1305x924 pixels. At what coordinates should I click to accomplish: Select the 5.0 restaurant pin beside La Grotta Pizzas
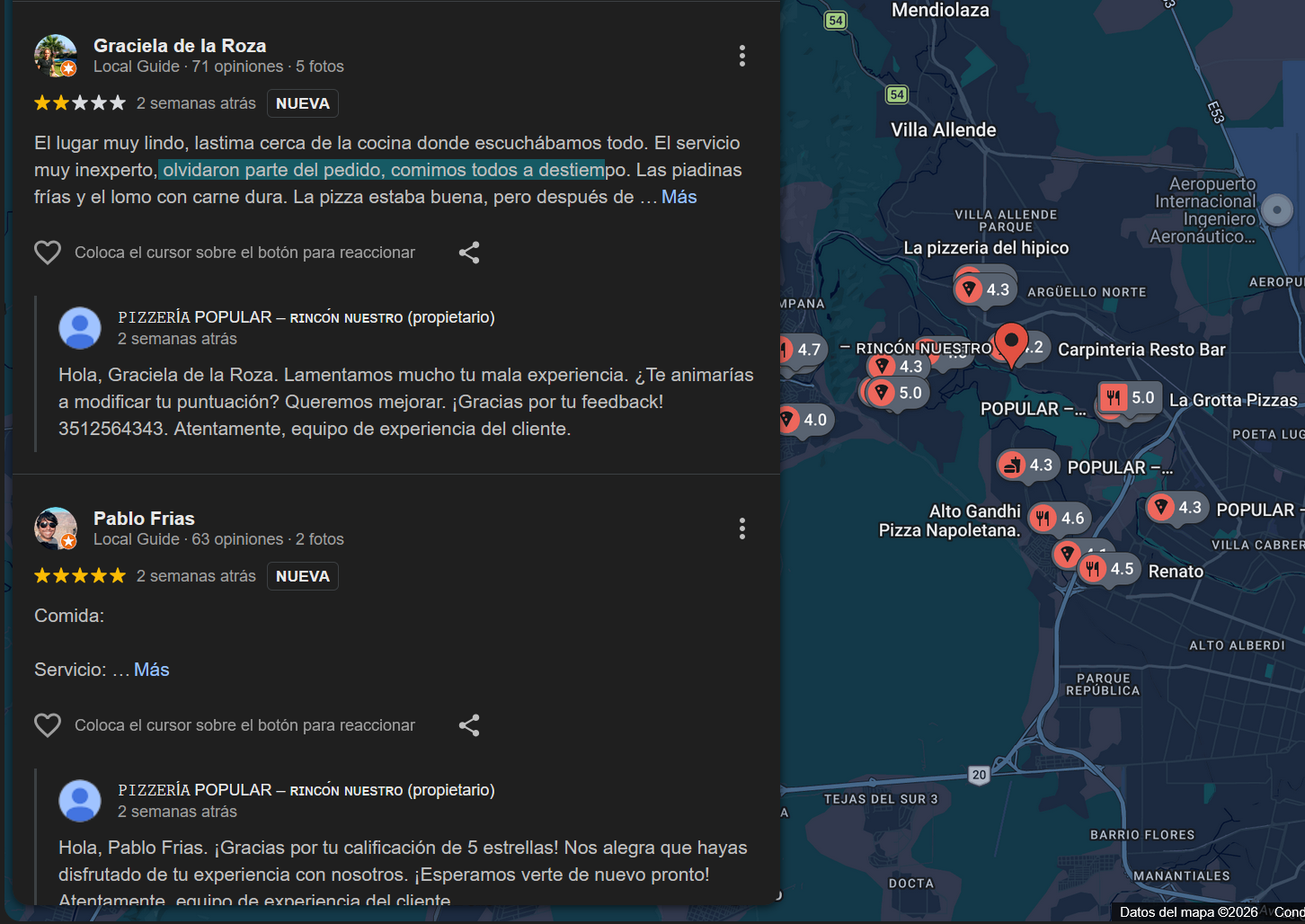click(1128, 396)
